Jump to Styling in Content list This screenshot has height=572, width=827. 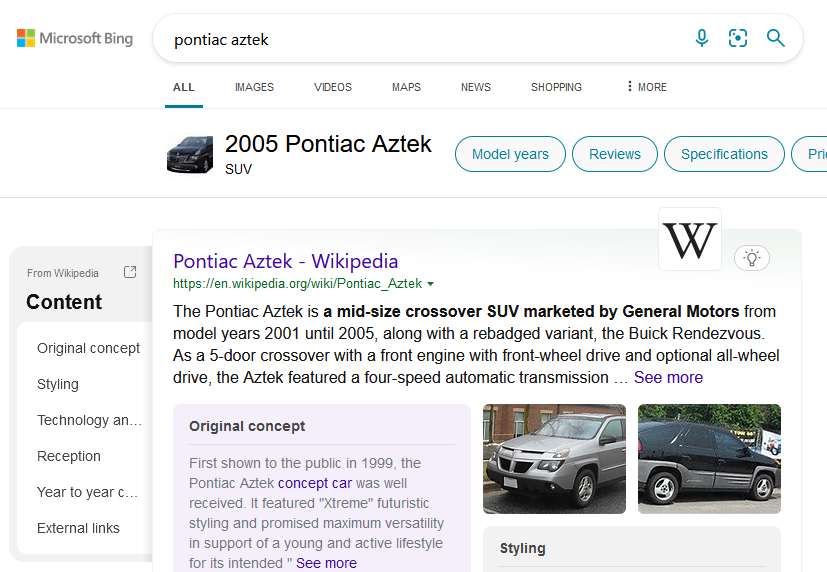(57, 384)
